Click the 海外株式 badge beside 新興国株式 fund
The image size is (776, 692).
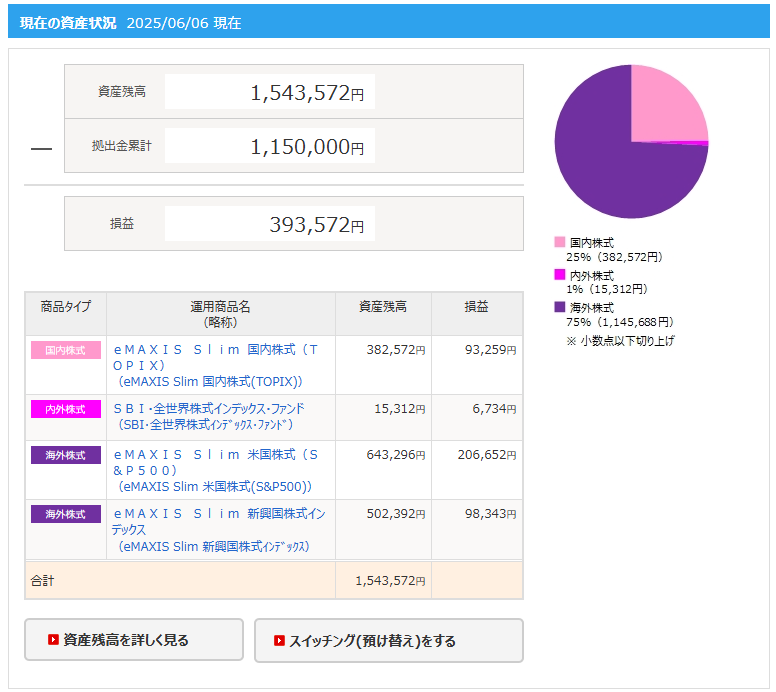coord(66,514)
